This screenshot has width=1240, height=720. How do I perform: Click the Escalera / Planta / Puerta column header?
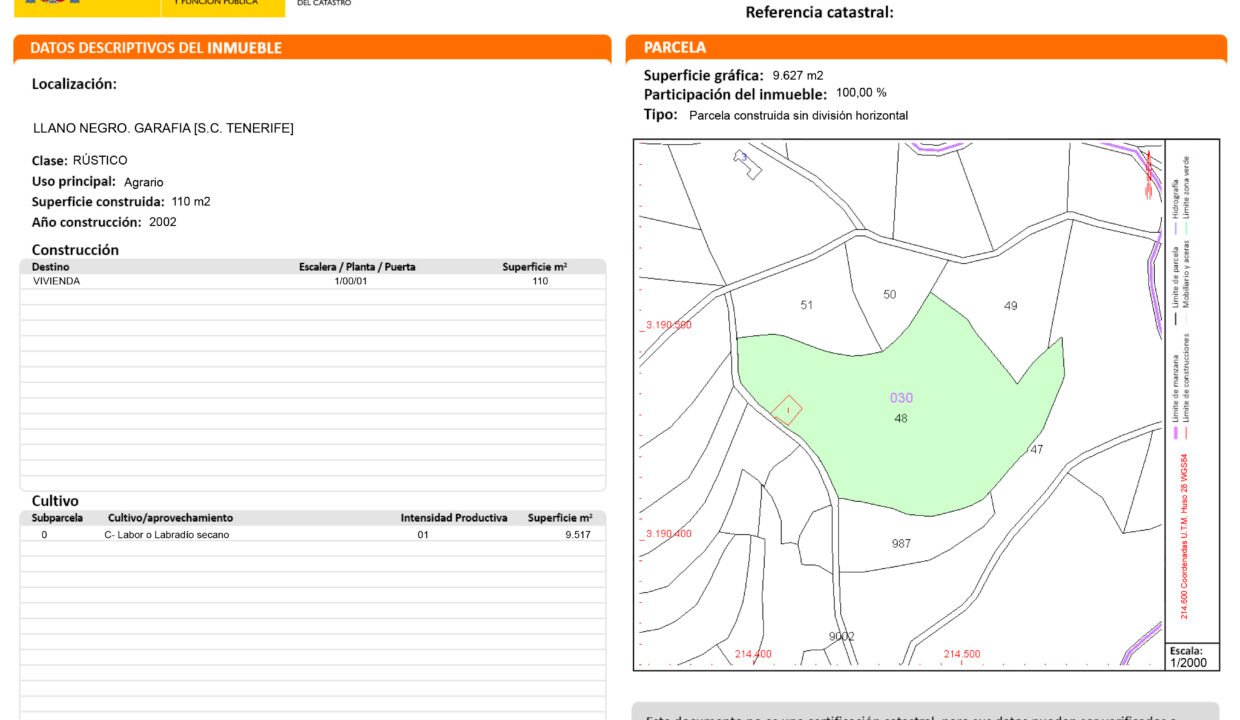[x=357, y=267]
